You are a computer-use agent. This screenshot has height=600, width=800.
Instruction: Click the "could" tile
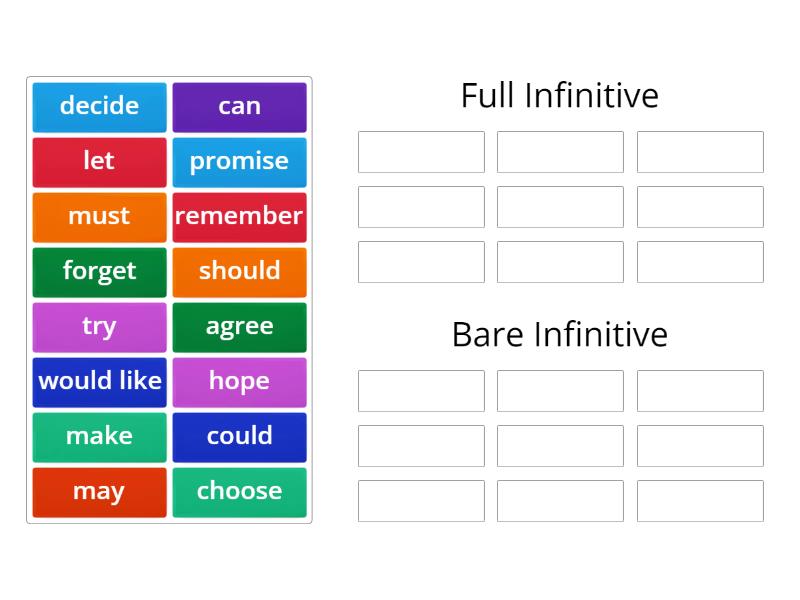tap(239, 436)
